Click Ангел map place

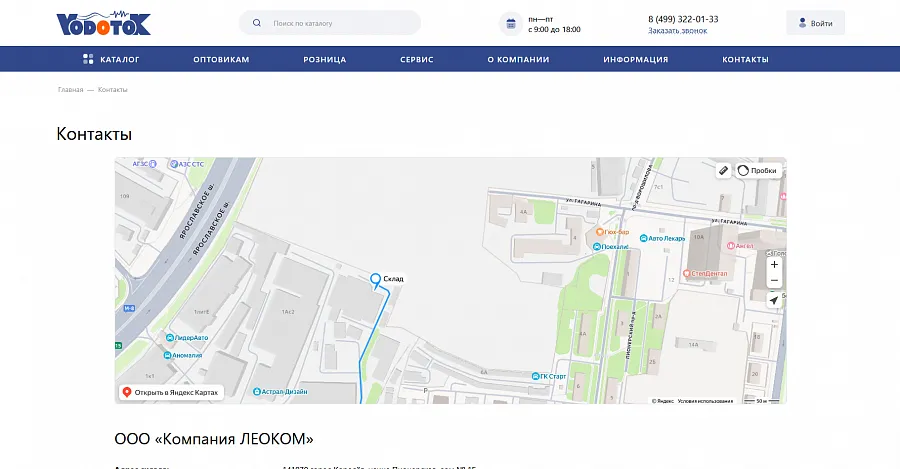(x=740, y=246)
